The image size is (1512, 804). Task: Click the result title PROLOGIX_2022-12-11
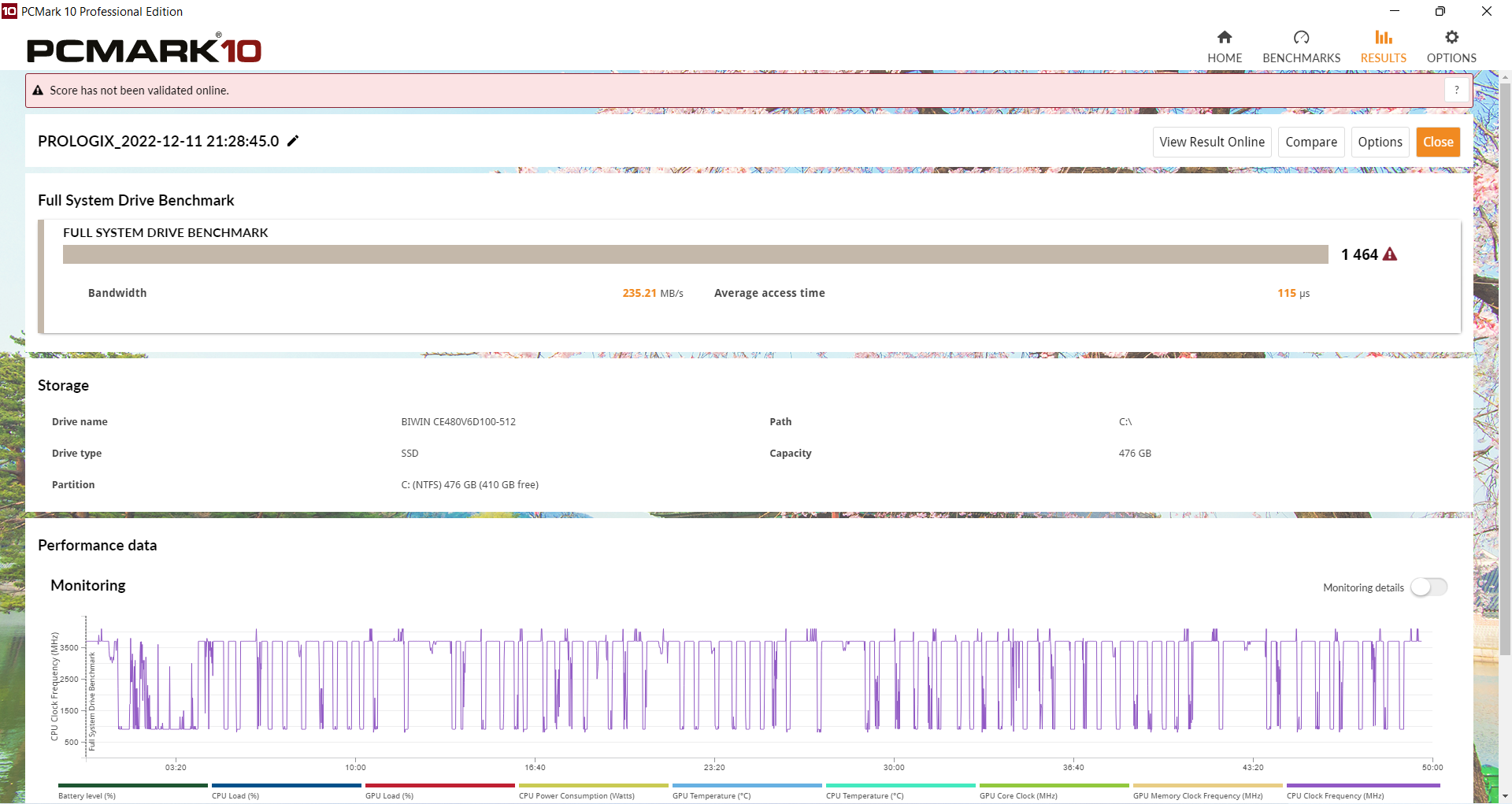tap(158, 141)
